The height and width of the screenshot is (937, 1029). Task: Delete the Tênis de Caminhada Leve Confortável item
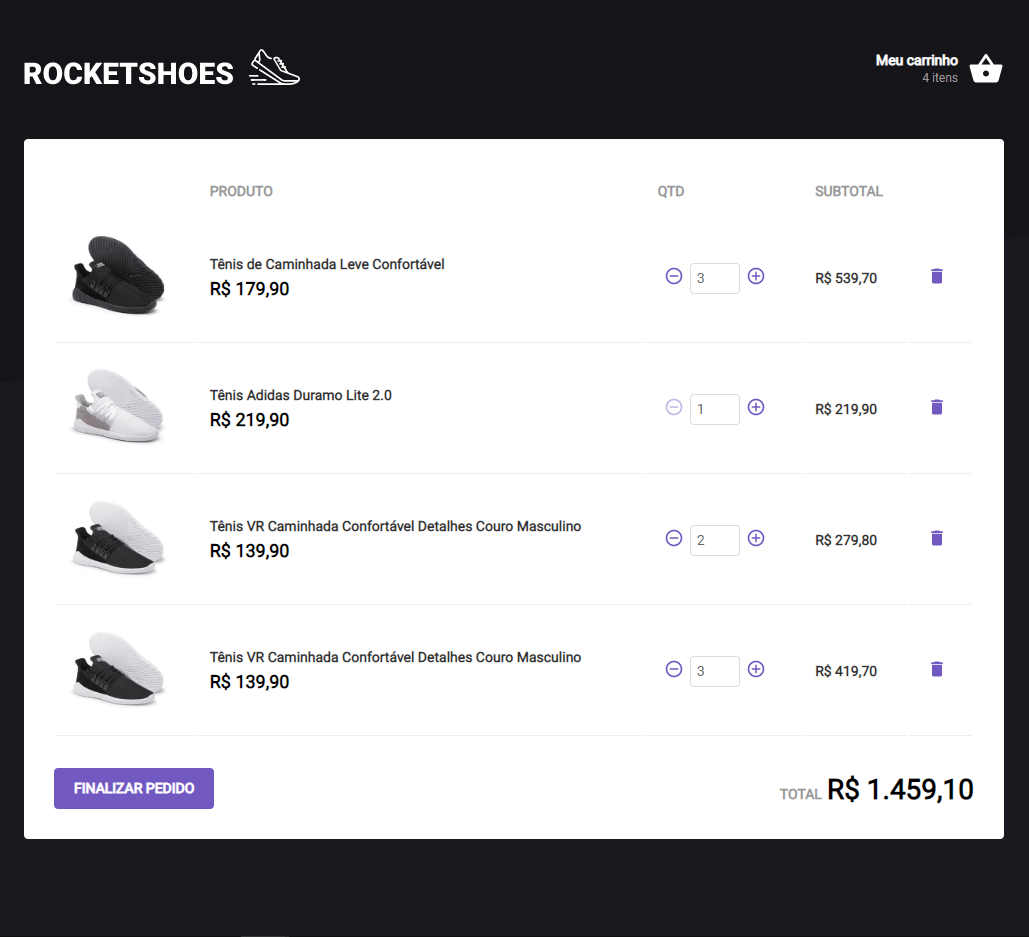pyautogui.click(x=936, y=276)
